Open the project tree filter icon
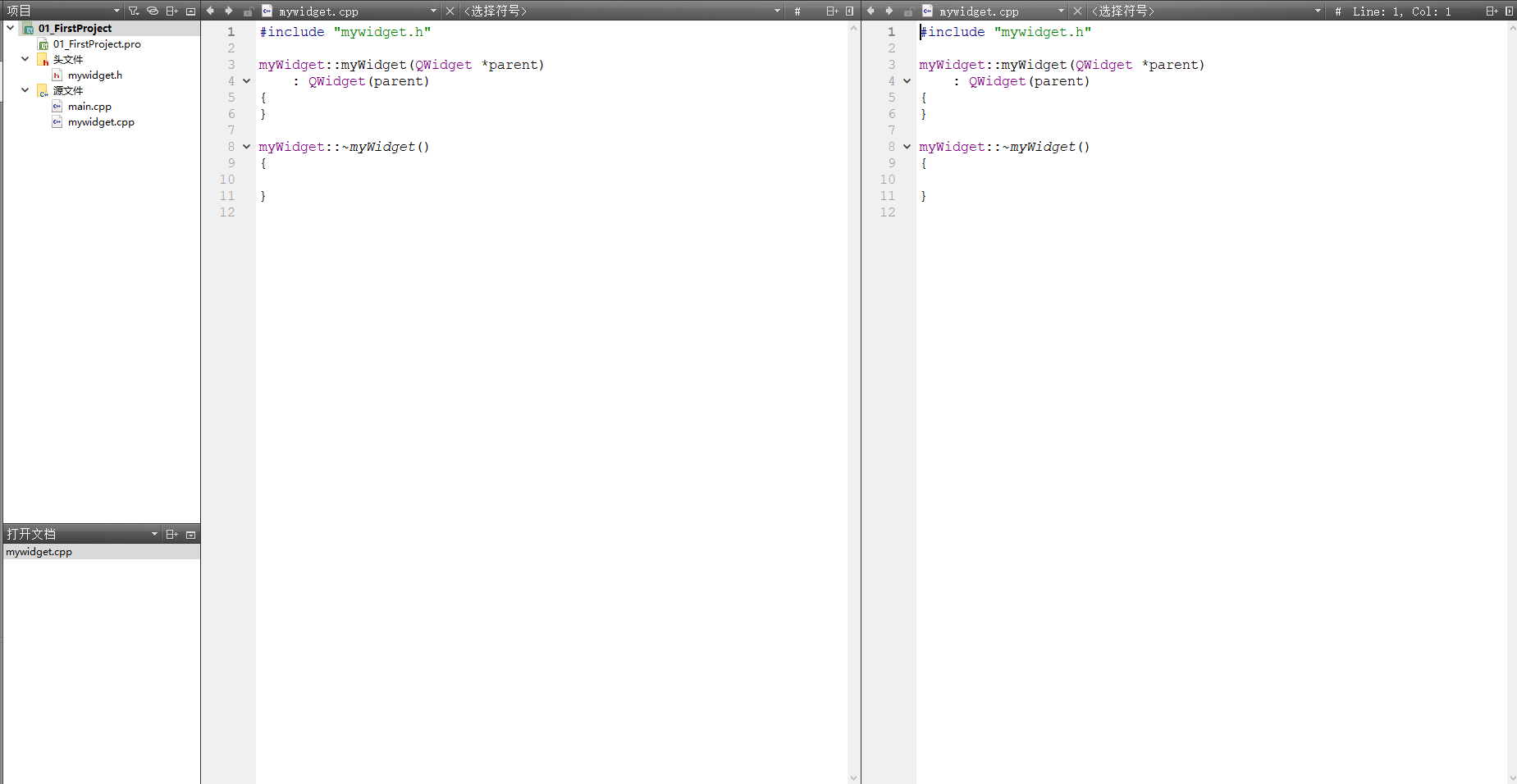The image size is (1517, 784). [x=134, y=11]
